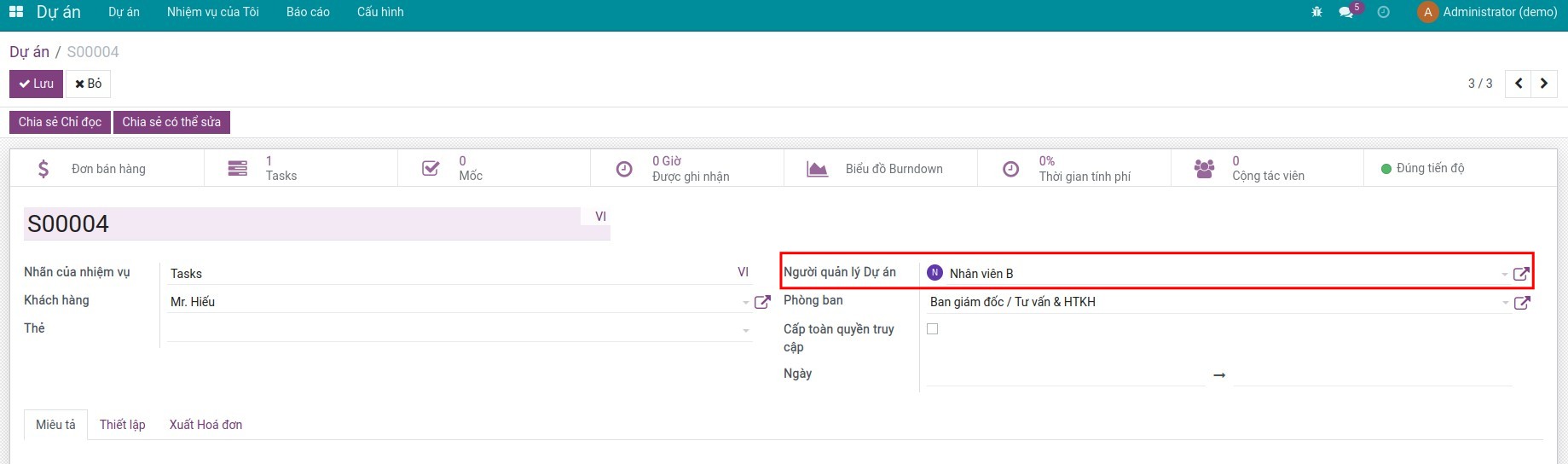Click the Lưu save button
The image size is (1568, 464).
point(37,84)
